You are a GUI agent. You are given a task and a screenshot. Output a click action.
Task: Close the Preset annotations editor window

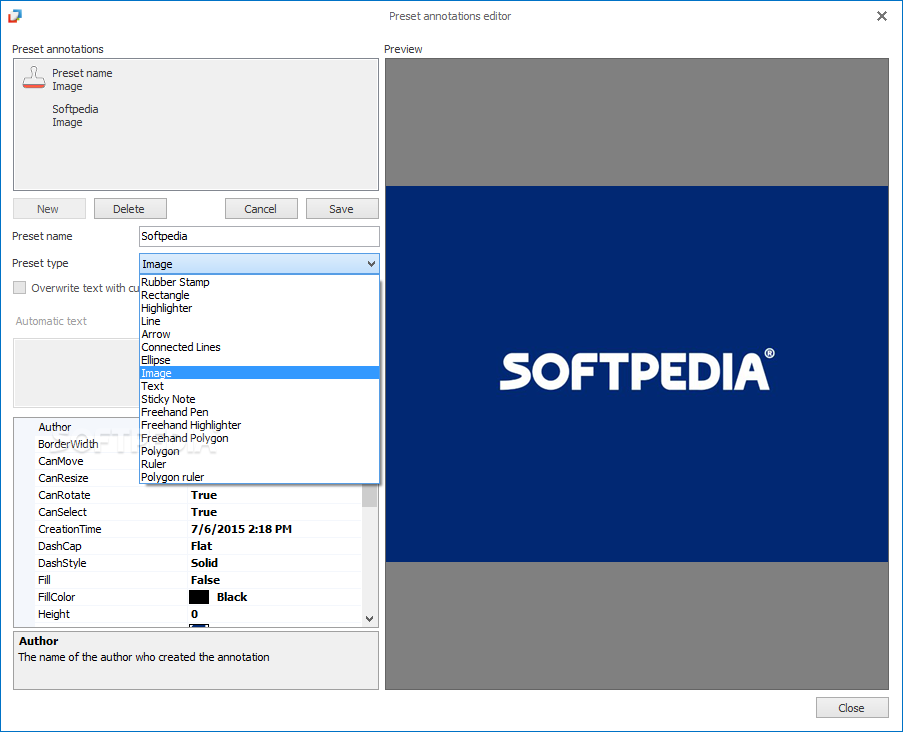point(882,16)
